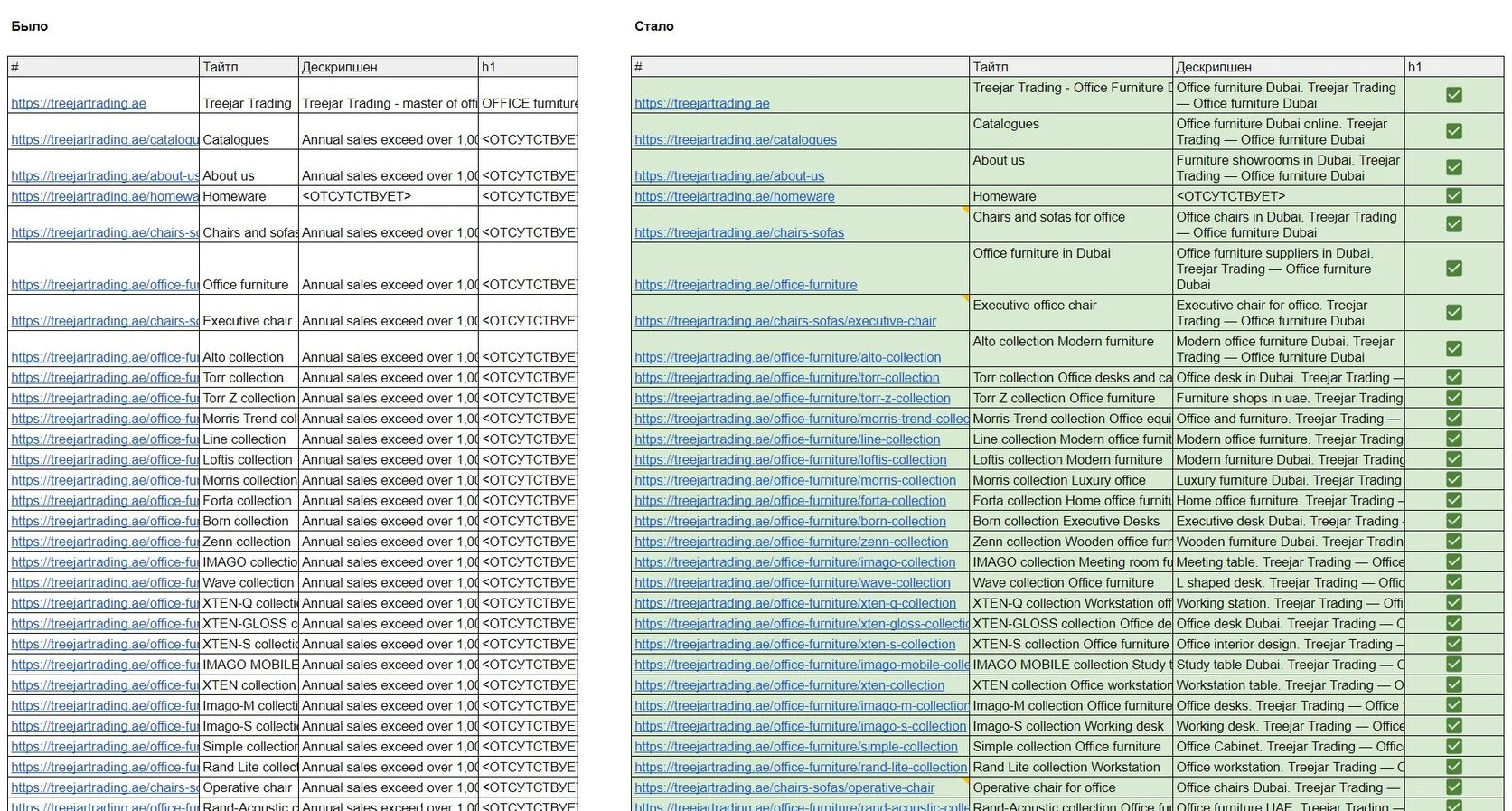Select 'L shaped desk' description cell

point(1289,583)
